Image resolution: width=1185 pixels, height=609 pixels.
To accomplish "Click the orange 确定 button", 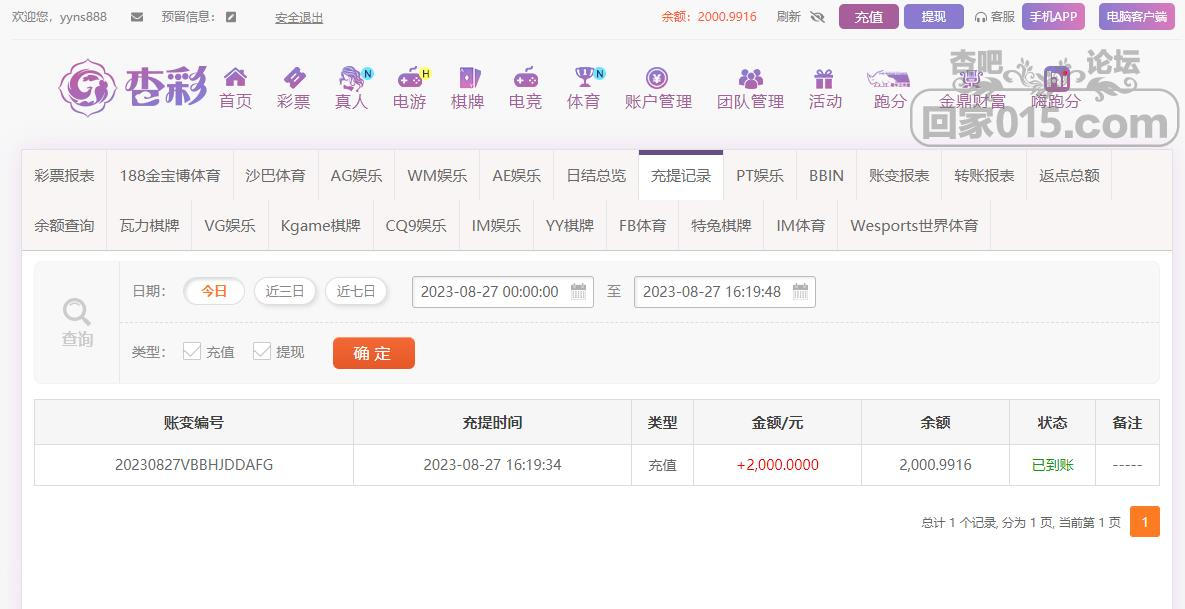I will coord(373,353).
